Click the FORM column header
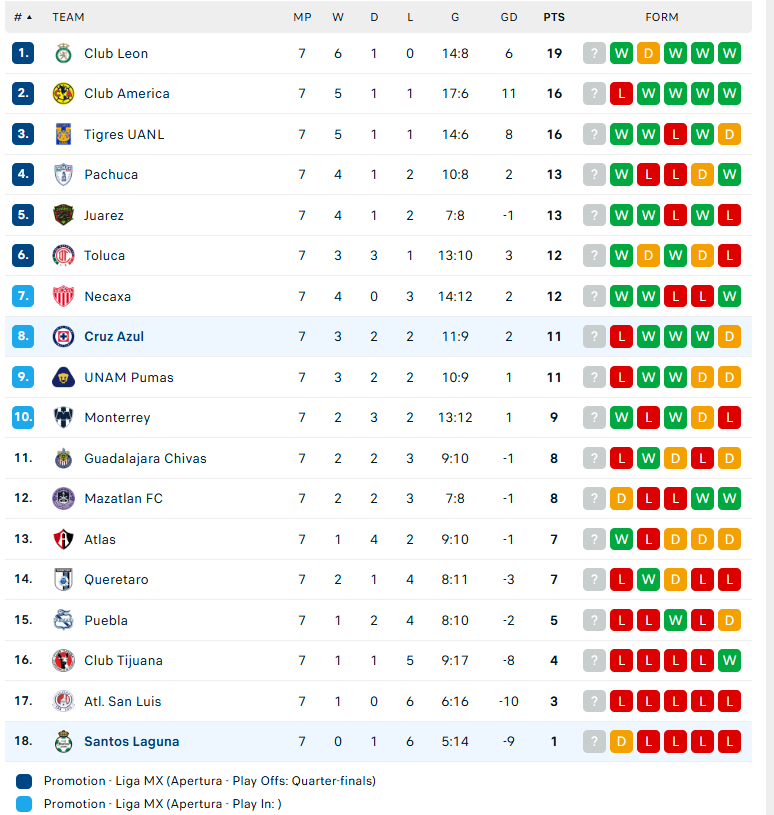774x815 pixels. coord(662,17)
